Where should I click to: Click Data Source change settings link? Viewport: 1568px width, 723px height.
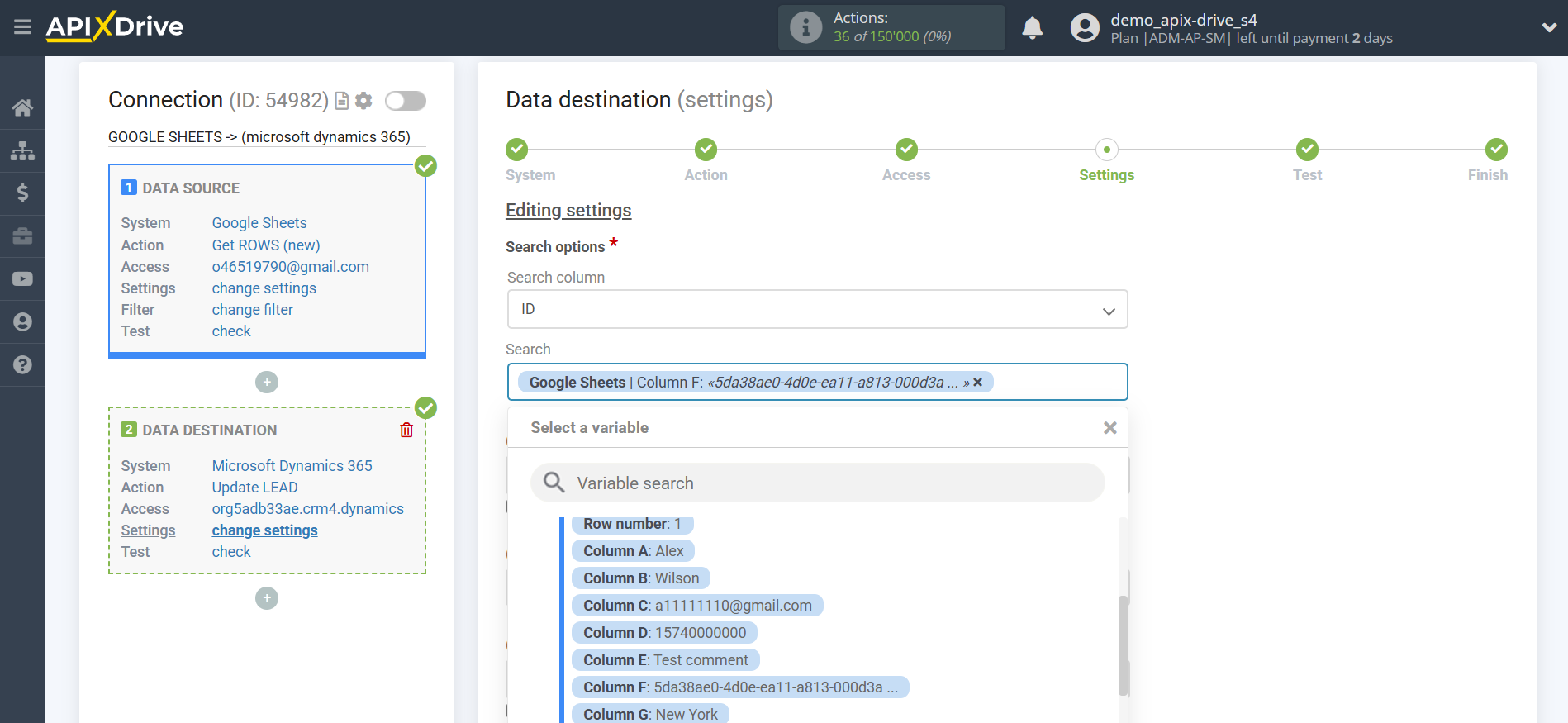click(x=264, y=288)
